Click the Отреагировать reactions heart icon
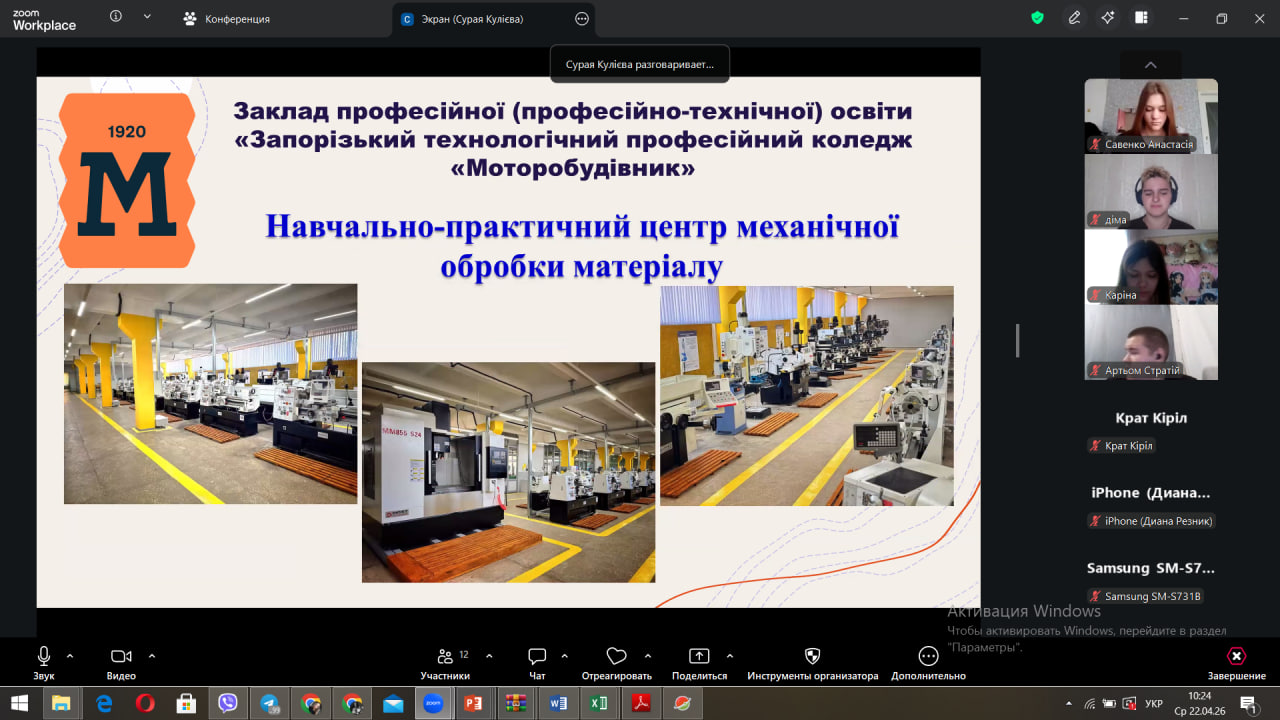The height and width of the screenshot is (720, 1280). click(x=616, y=657)
